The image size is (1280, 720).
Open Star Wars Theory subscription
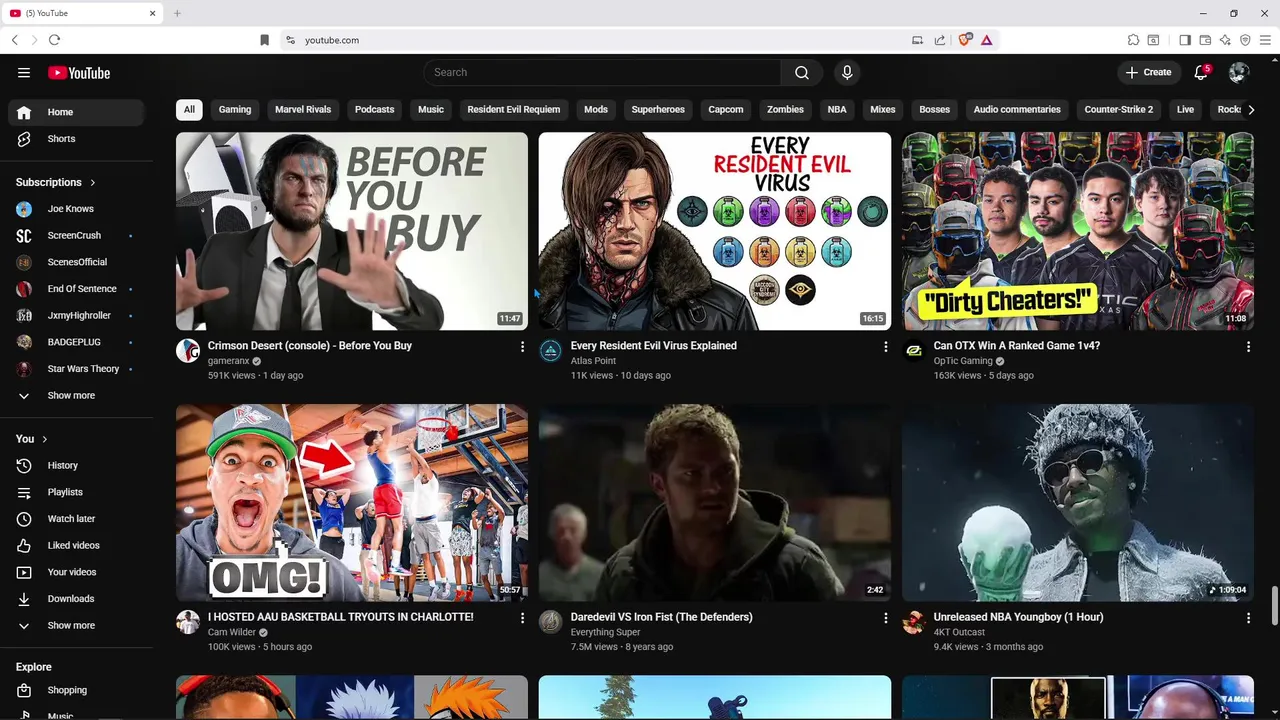point(76,369)
